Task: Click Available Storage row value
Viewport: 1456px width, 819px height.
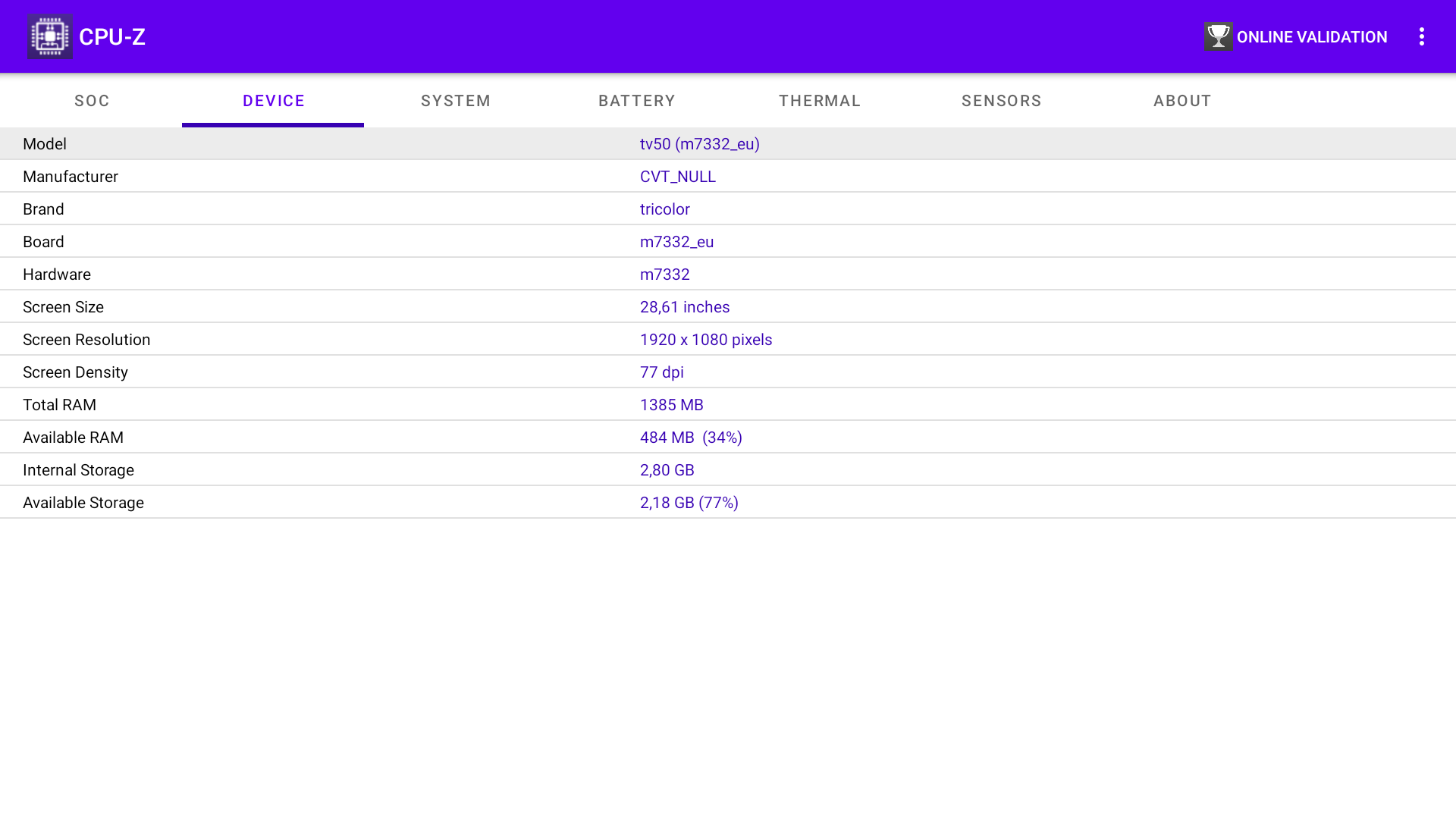Action: tap(689, 502)
